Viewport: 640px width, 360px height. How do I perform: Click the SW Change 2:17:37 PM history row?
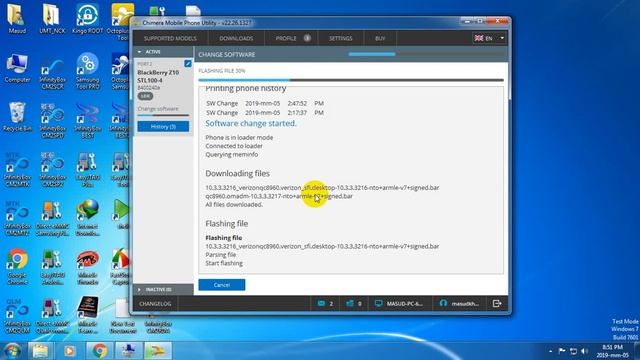coord(265,113)
